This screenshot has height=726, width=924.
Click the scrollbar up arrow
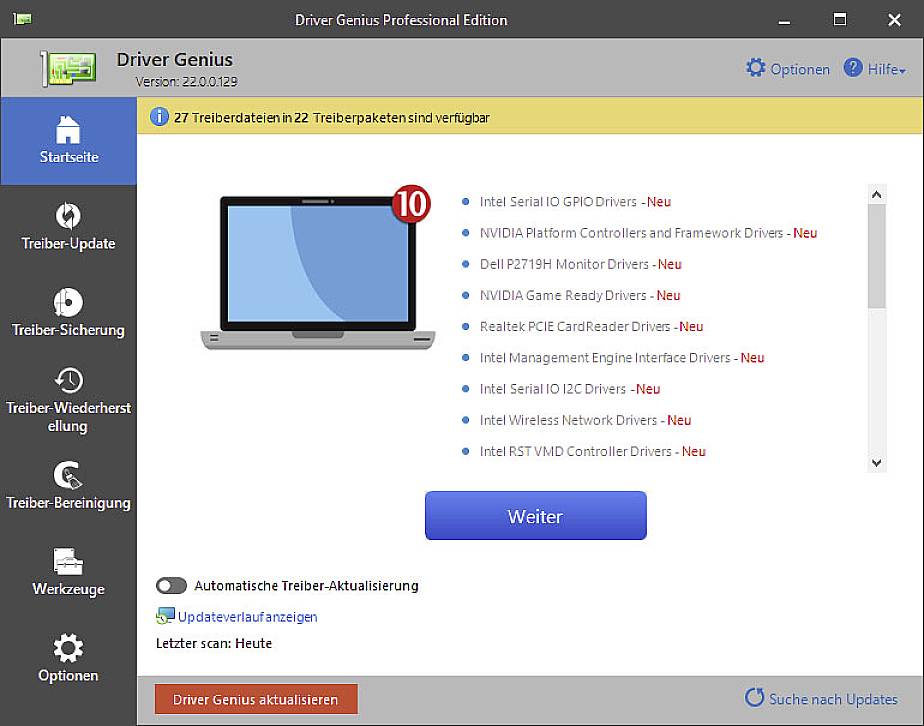[x=877, y=193]
